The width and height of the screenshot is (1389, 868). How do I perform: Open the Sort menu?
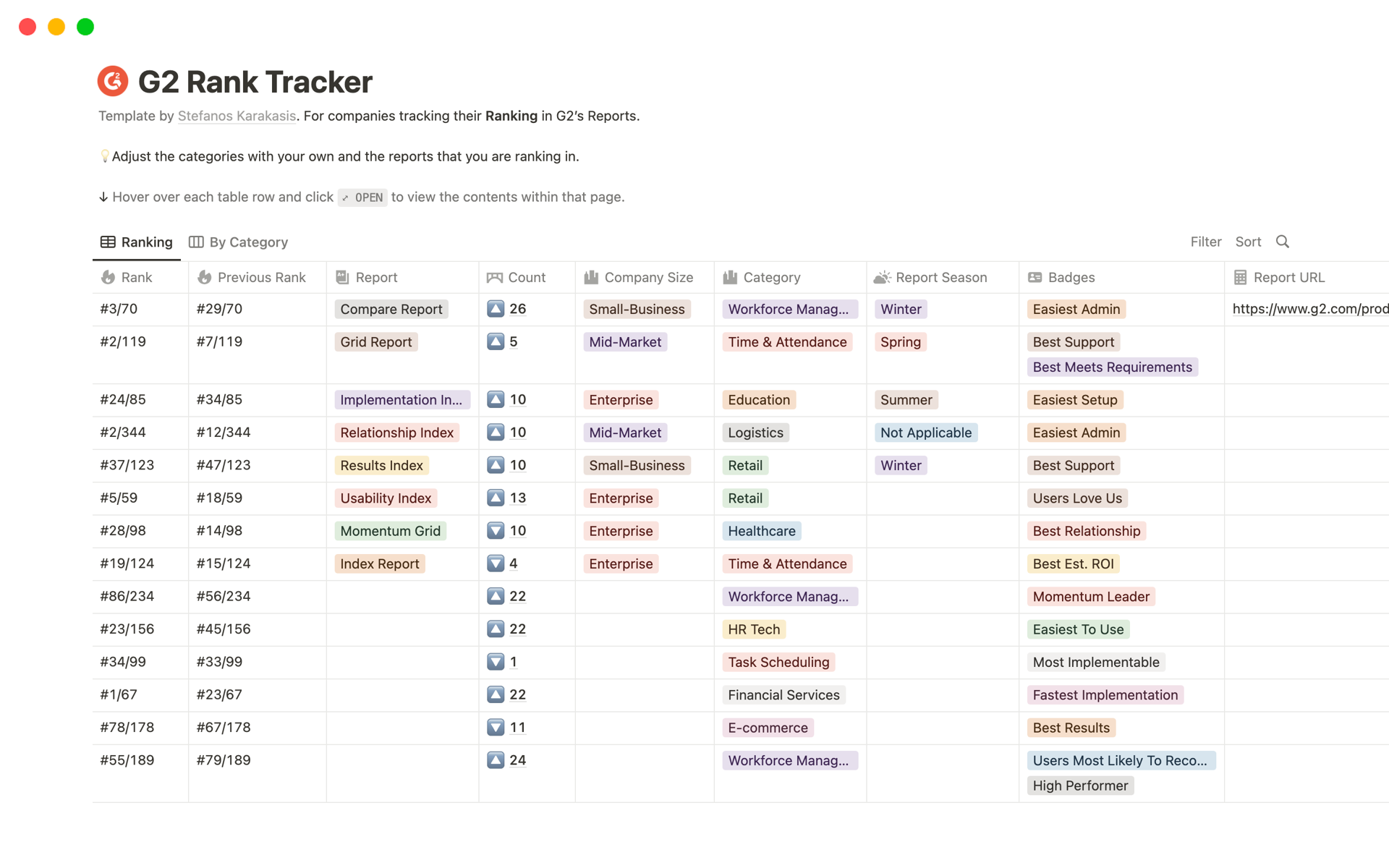tap(1248, 242)
